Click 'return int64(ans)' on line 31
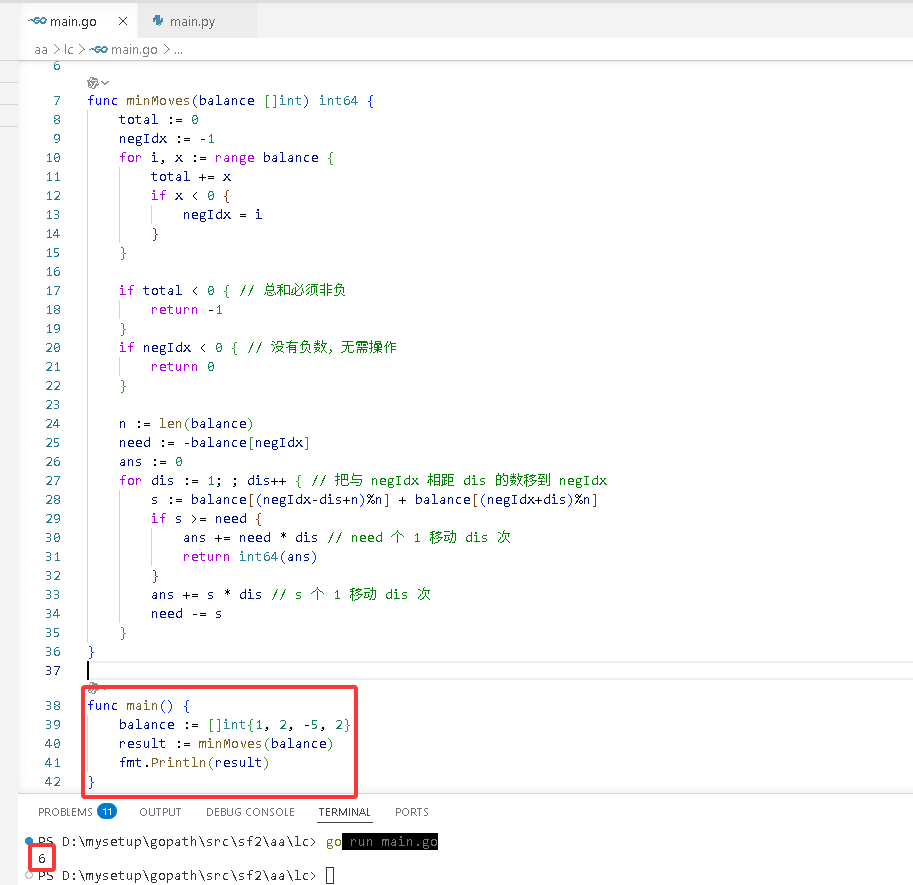Viewport: 913px width, 885px height. coord(250,557)
